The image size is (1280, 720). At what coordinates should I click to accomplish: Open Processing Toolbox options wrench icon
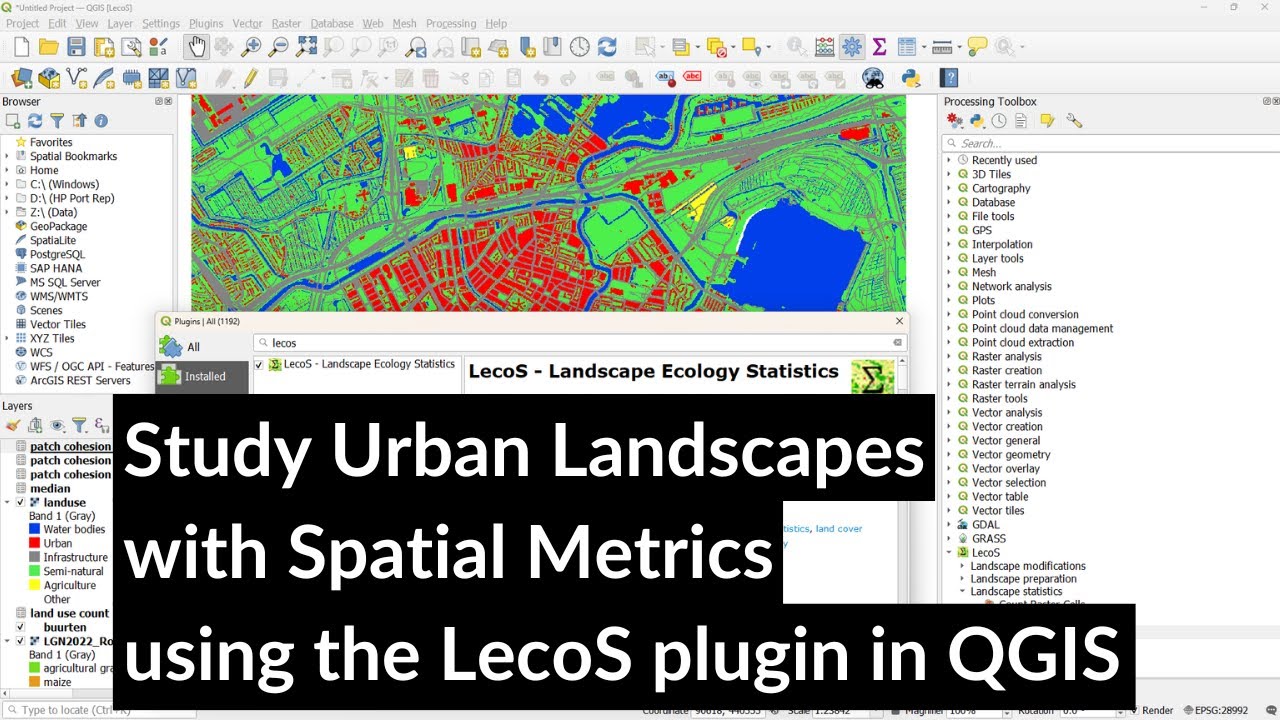(x=1075, y=121)
